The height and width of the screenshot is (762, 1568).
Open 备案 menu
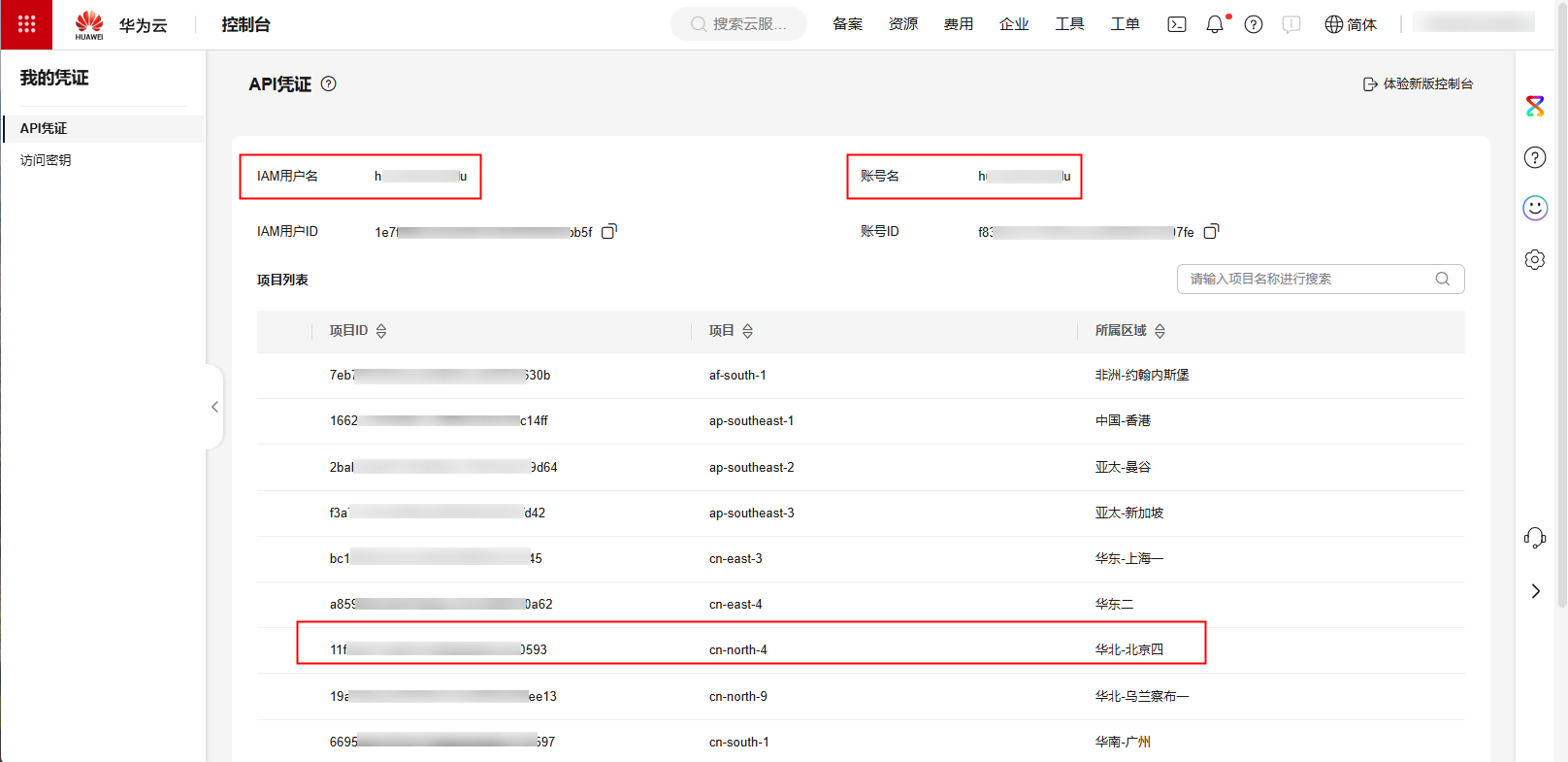click(847, 24)
